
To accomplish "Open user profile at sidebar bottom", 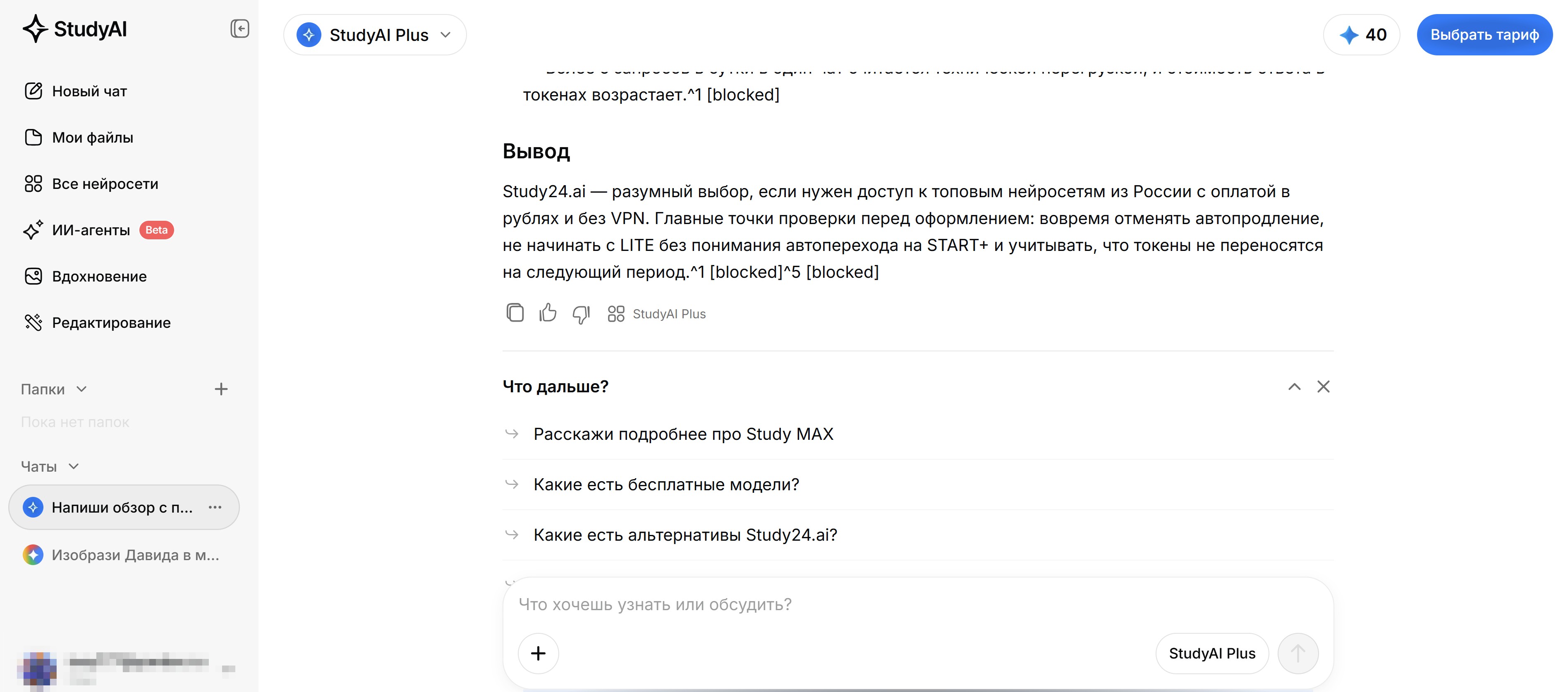I will pos(127,668).
